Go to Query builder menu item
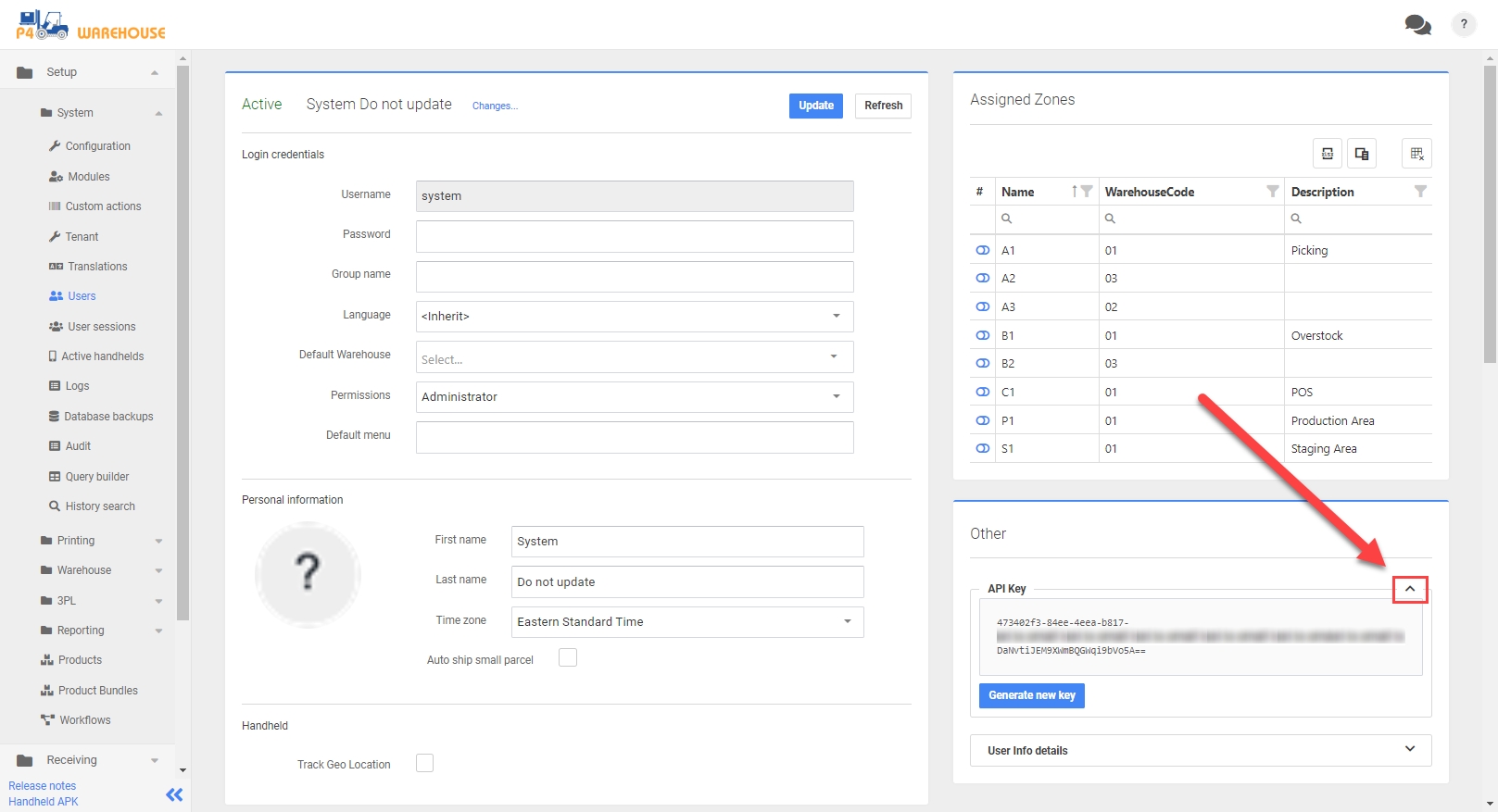This screenshot has height=812, width=1498. (x=97, y=477)
